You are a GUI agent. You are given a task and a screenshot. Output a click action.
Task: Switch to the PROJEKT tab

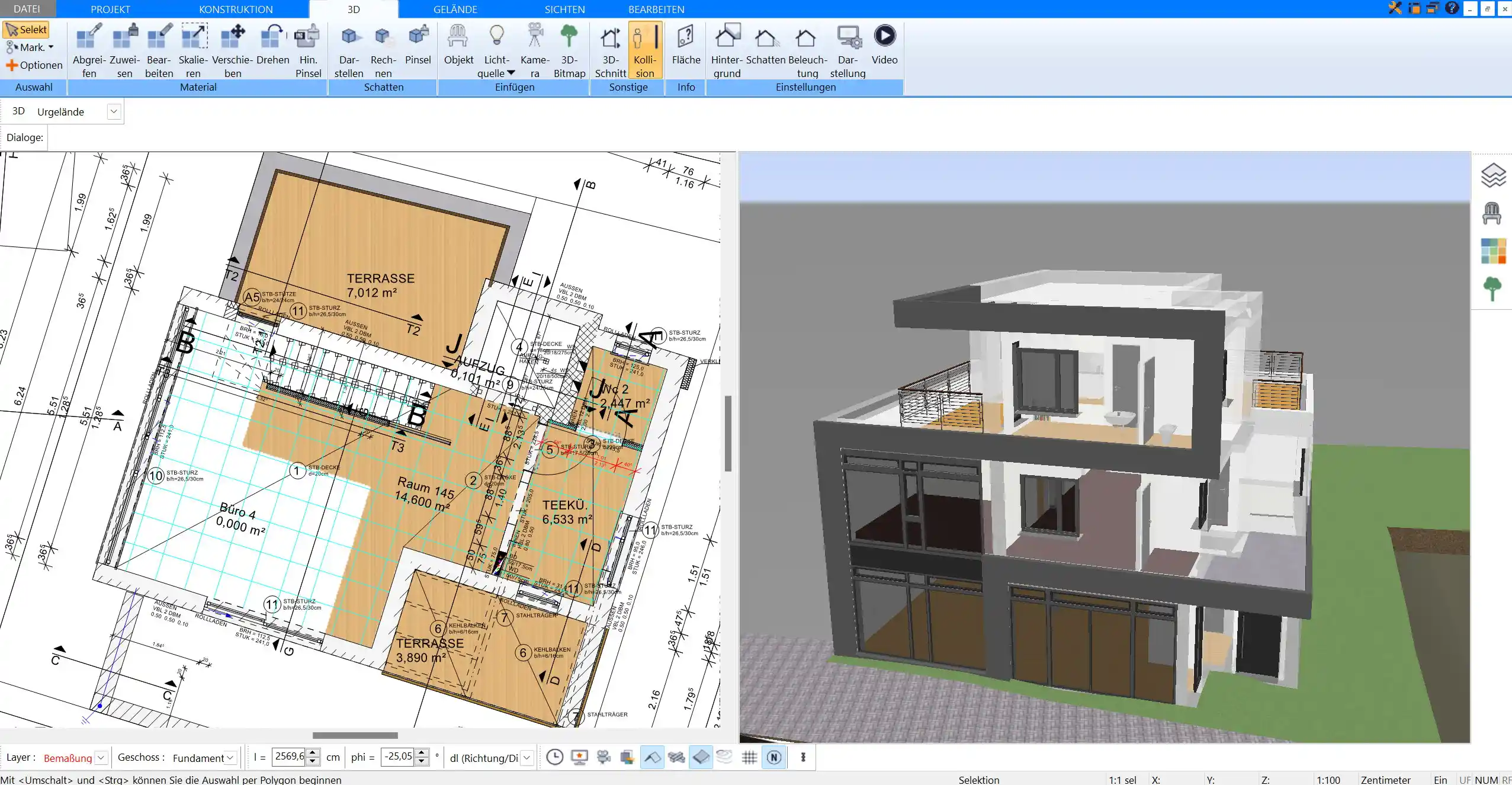(110, 9)
